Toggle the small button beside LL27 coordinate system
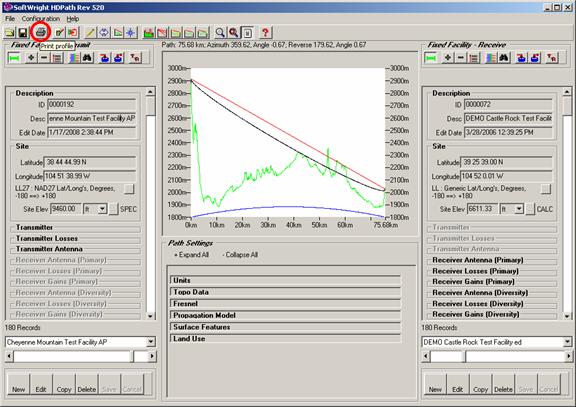This screenshot has width=576, height=407. tap(129, 189)
